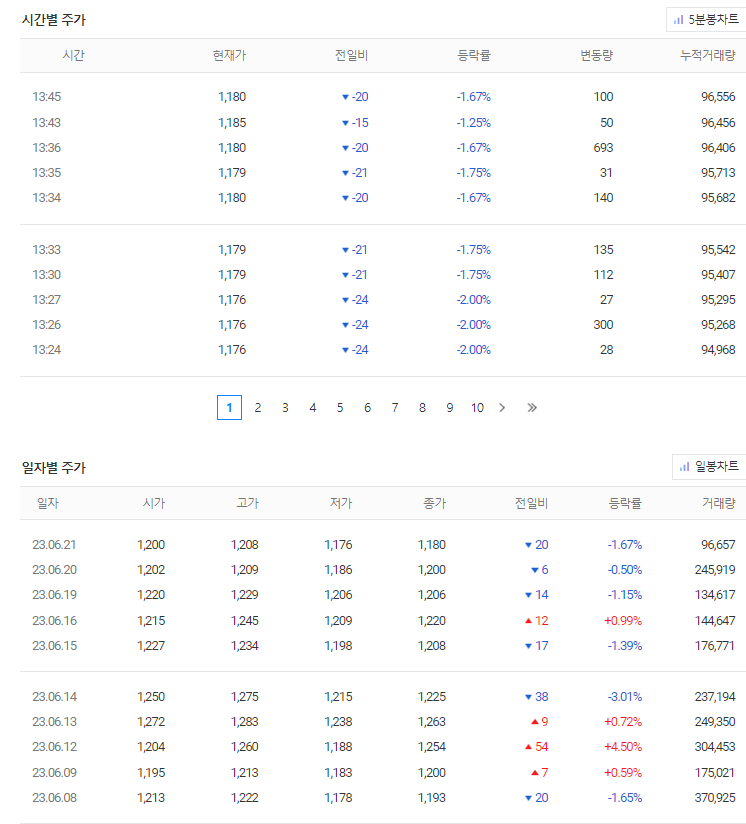Click the bar-chart icon in 5분봉차트
The height and width of the screenshot is (824, 746).
(678, 20)
